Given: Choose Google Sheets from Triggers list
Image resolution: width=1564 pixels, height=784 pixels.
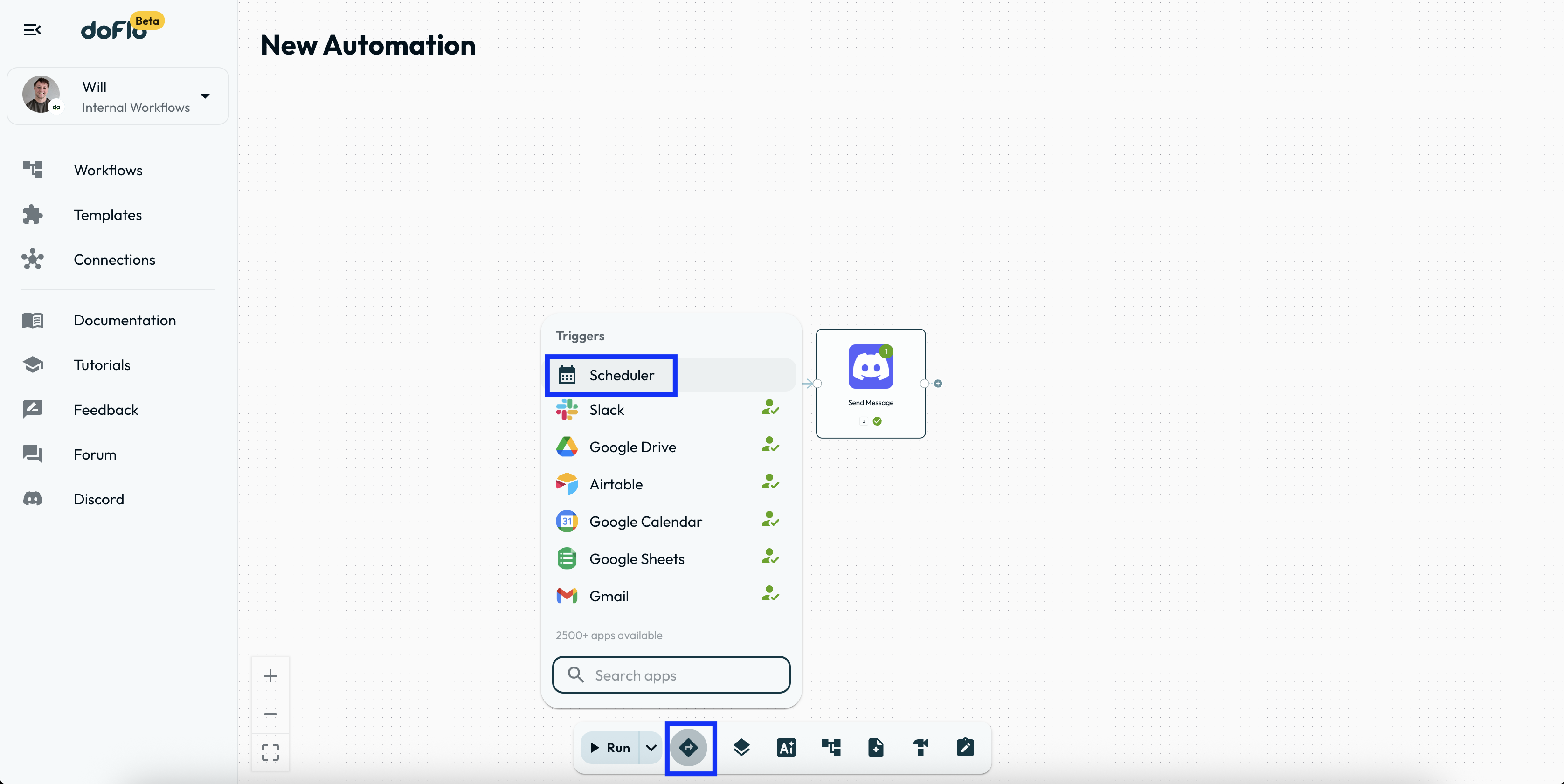Looking at the screenshot, I should point(637,558).
